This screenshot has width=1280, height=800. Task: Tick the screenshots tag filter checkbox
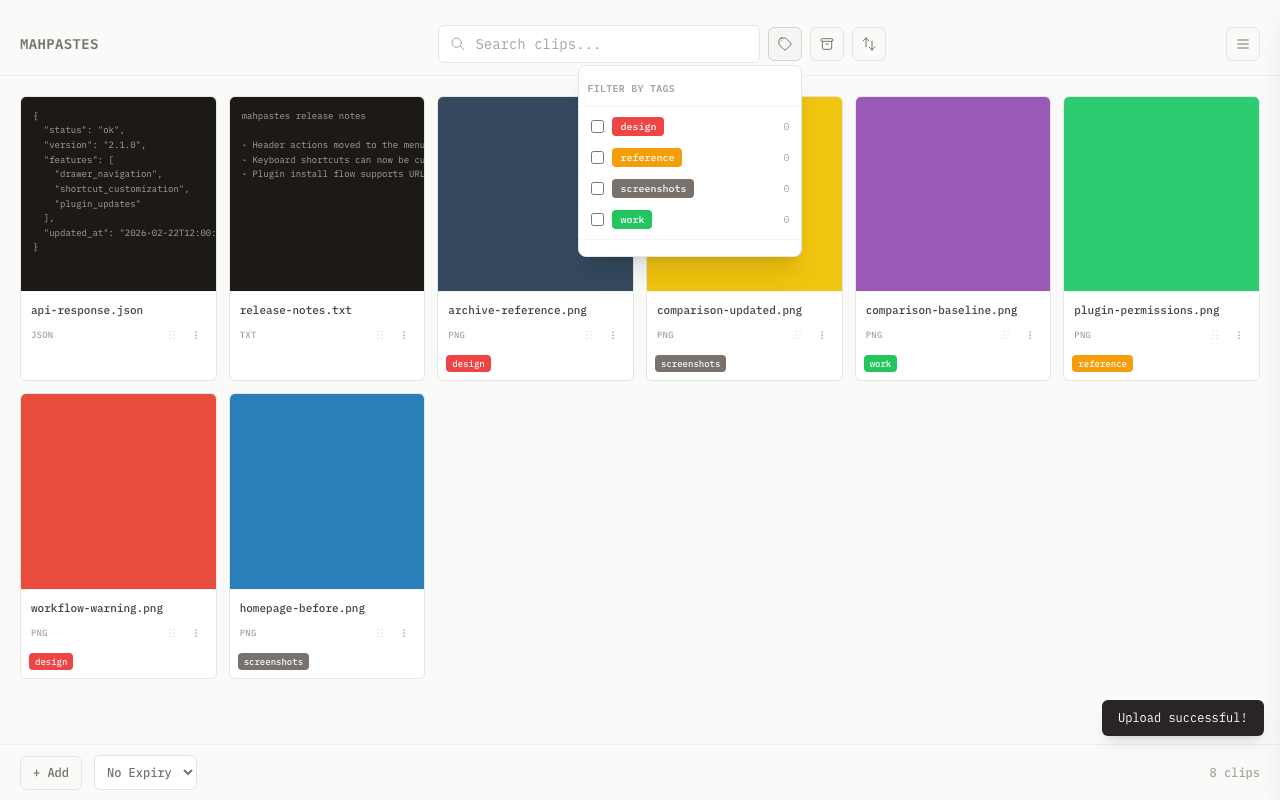coord(598,189)
